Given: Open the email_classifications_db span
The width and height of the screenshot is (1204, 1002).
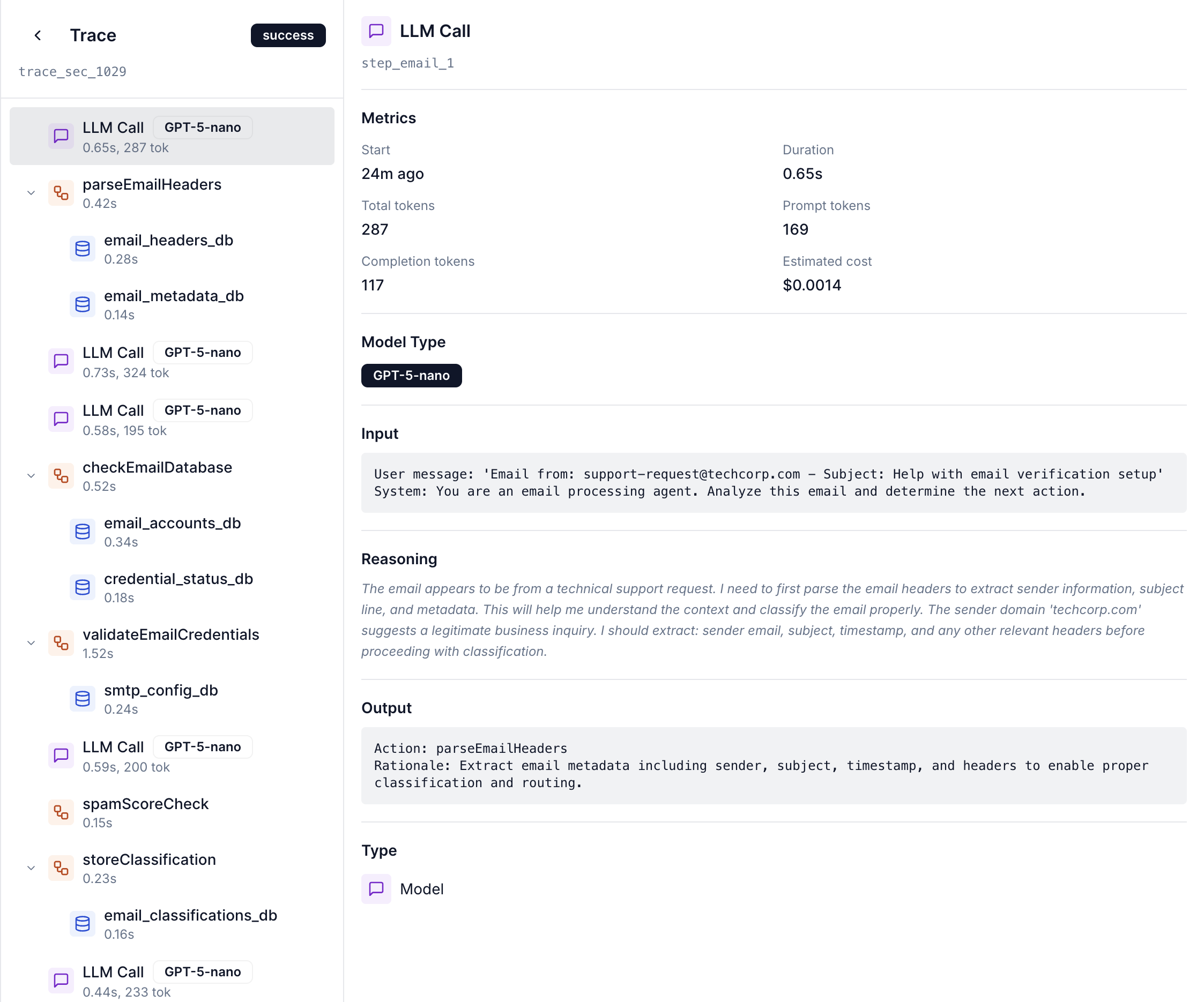Looking at the screenshot, I should [x=190, y=923].
